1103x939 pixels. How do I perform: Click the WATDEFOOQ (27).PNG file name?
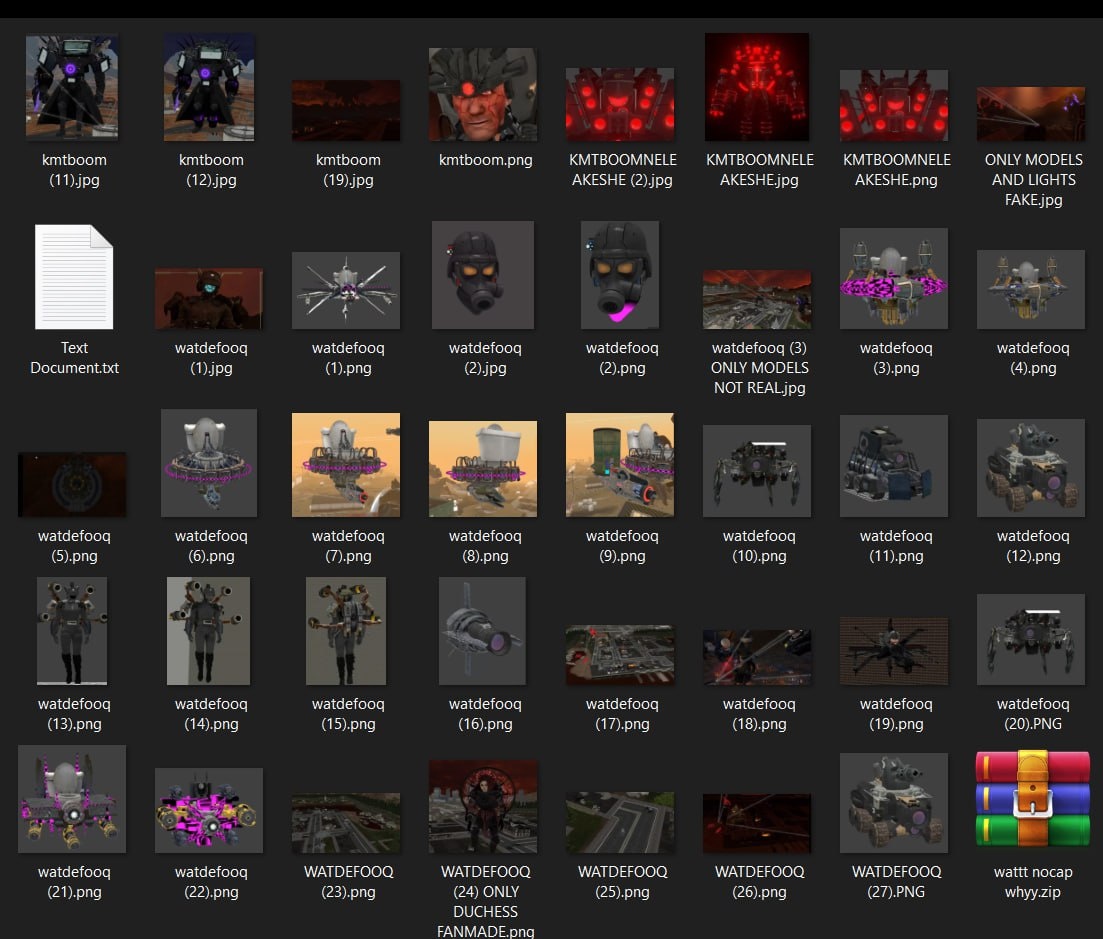click(x=896, y=882)
